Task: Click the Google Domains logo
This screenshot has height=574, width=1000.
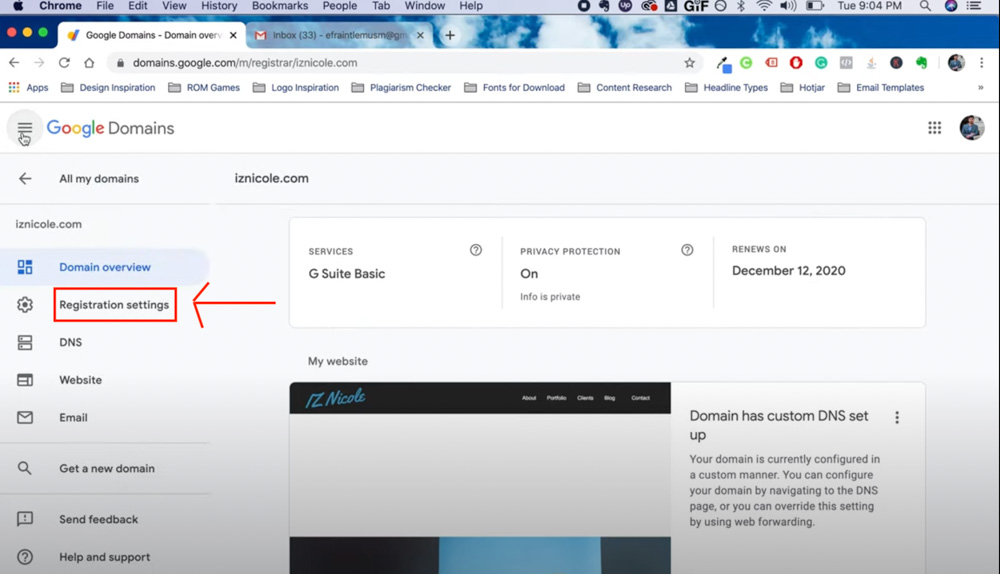Action: [x=110, y=128]
